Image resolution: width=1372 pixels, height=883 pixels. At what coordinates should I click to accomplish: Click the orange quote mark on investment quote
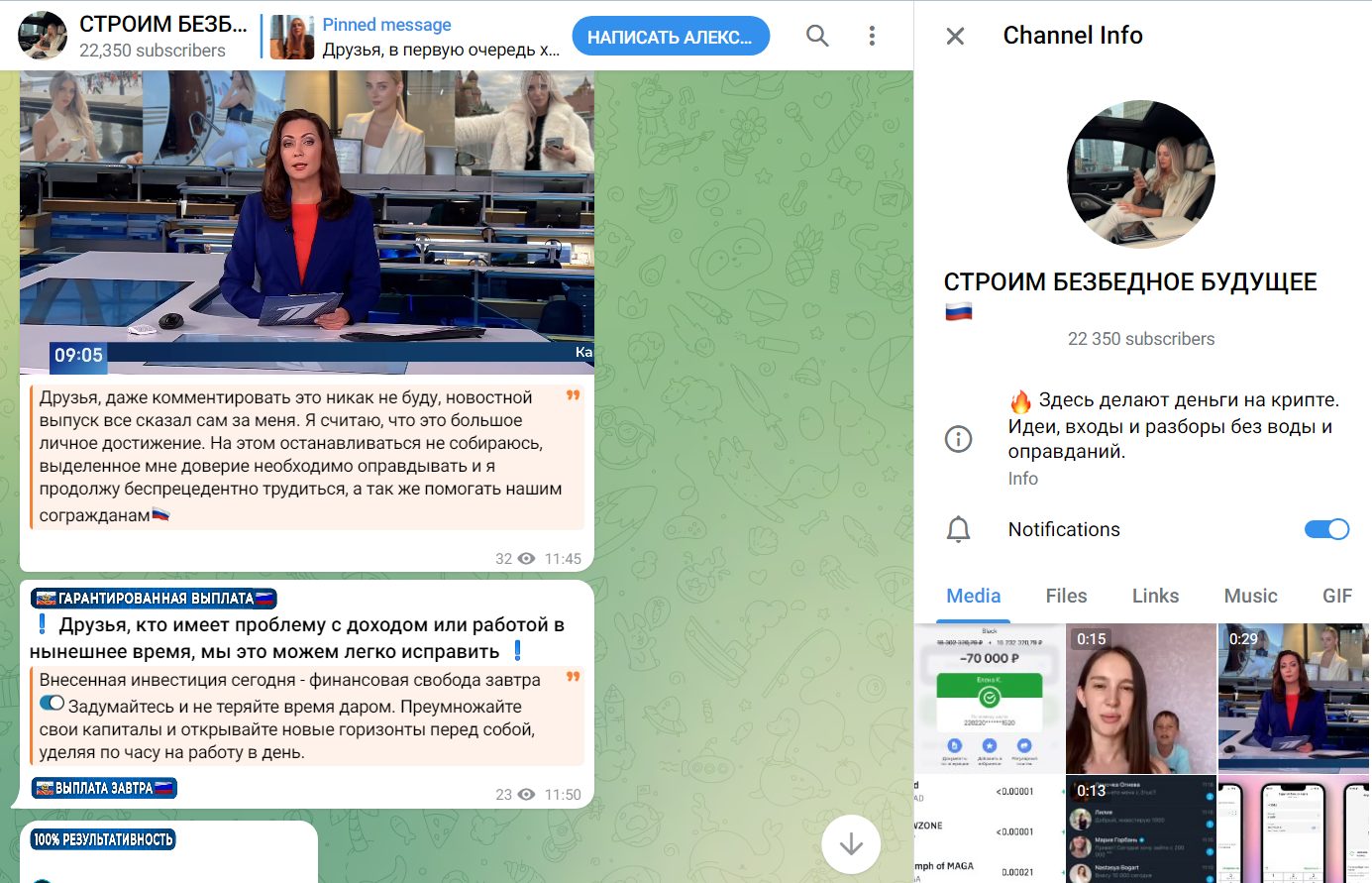click(x=573, y=677)
